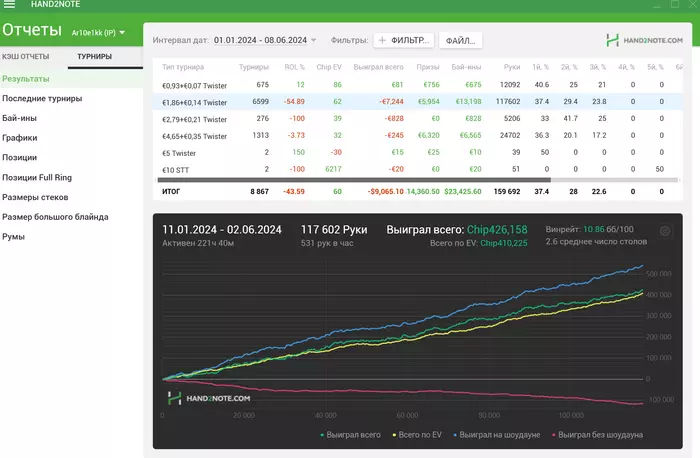The height and width of the screenshot is (458, 700).
Task: Select the €4,65+€0,35 Twister row
Action: pyautogui.click(x=417, y=136)
